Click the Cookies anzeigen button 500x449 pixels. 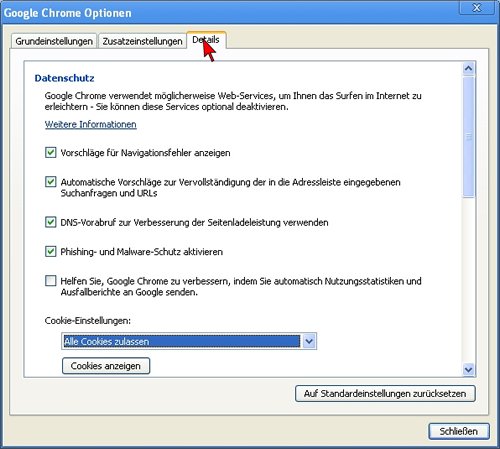pyautogui.click(x=106, y=366)
